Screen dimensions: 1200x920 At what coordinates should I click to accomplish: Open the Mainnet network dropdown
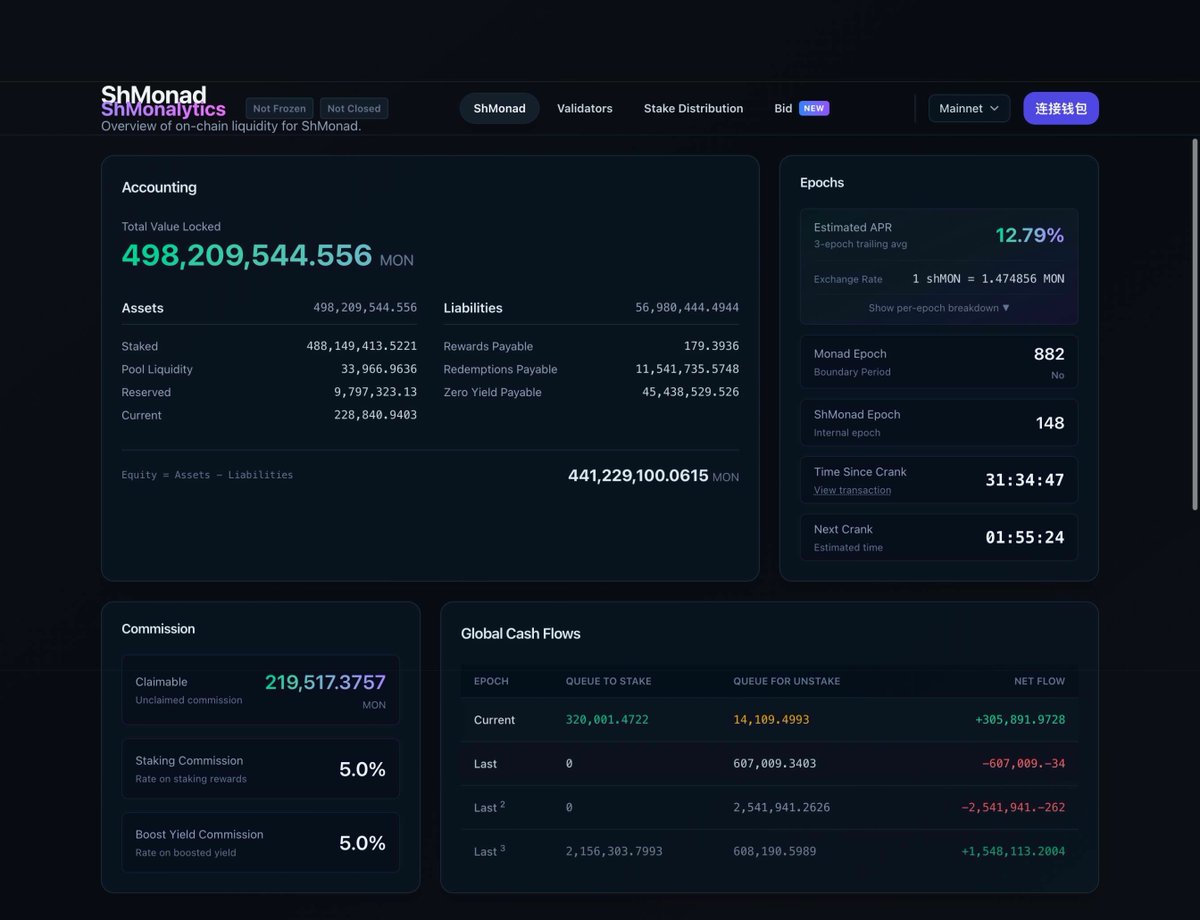click(969, 108)
